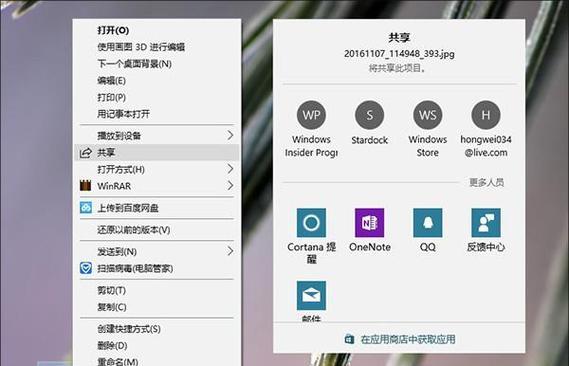Click the 将共享此项目。 subtitle text
This screenshot has height=366, width=569.
(397, 68)
